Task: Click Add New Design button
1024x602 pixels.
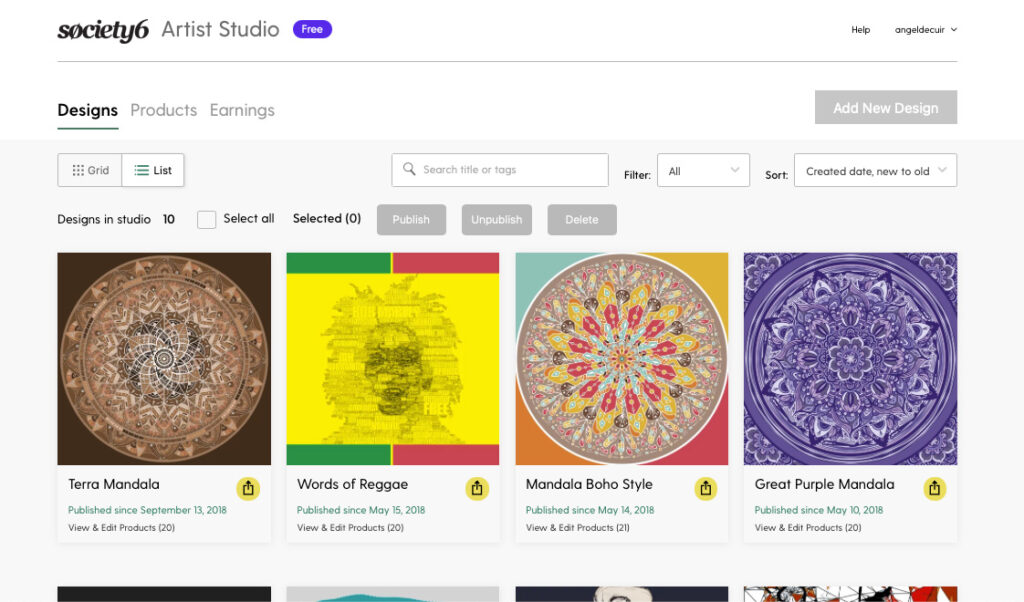Action: point(886,108)
